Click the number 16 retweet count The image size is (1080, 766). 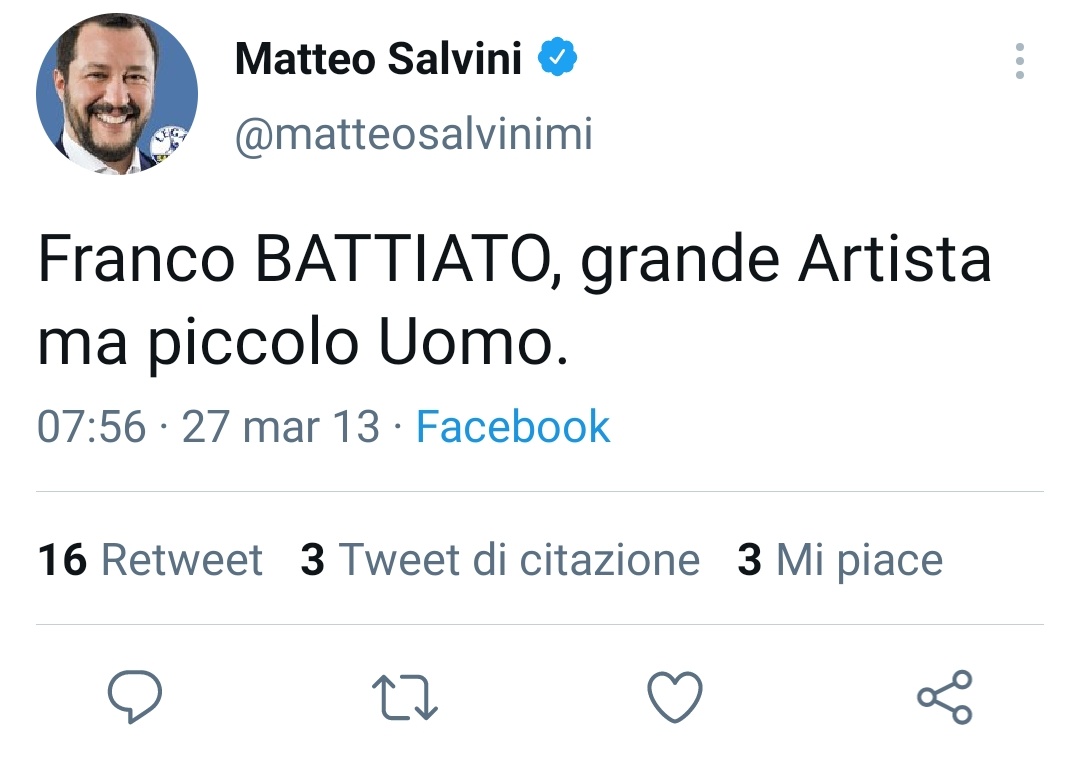point(62,560)
